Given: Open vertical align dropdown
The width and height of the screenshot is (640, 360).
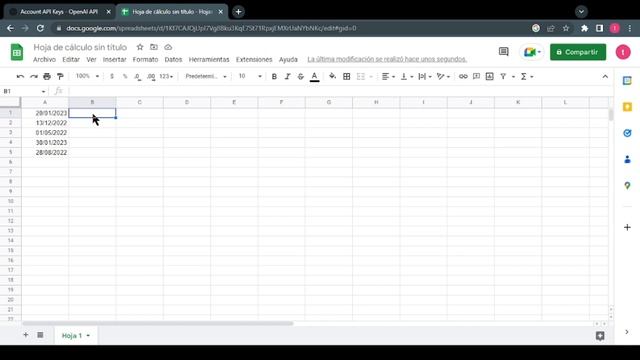Looking at the screenshot, I should 407,76.
